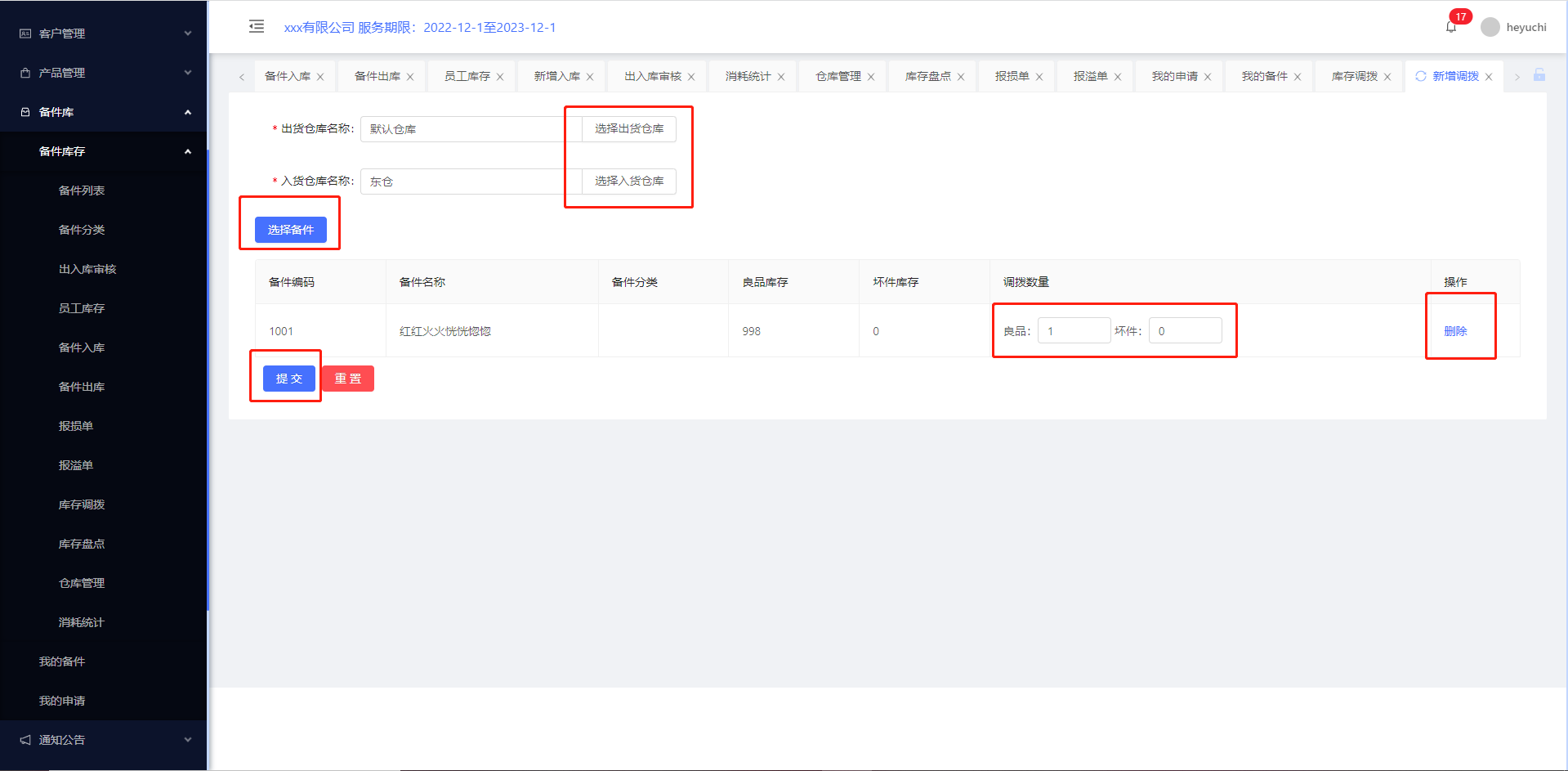Click the lock icon beside tabs
1568x771 pixels.
click(x=1539, y=75)
